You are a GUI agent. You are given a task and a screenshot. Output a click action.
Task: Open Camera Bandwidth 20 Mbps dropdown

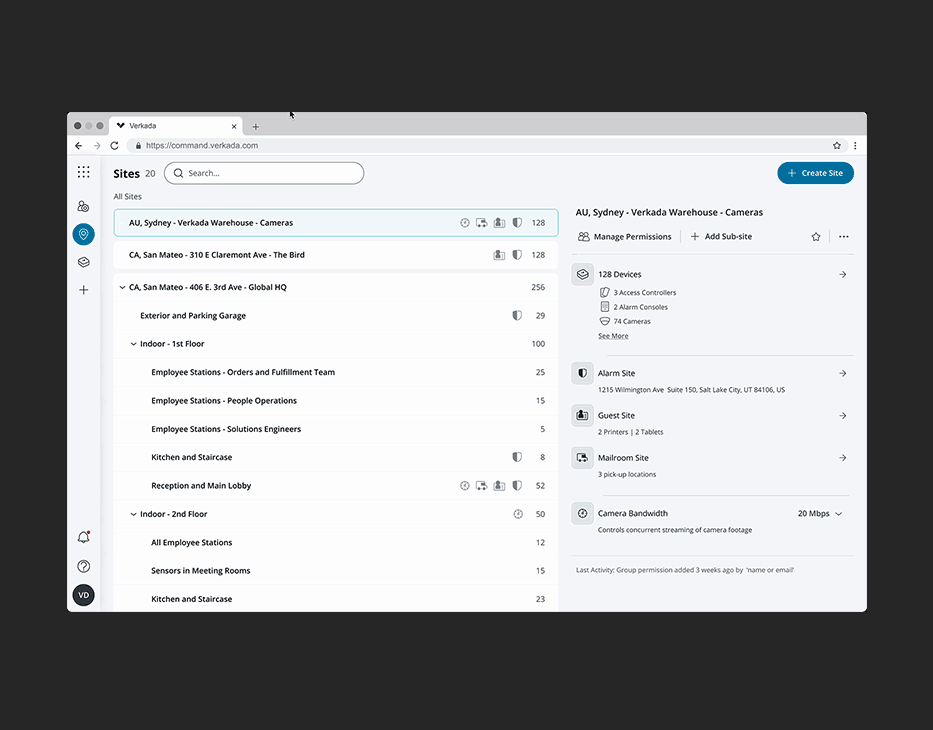click(820, 513)
